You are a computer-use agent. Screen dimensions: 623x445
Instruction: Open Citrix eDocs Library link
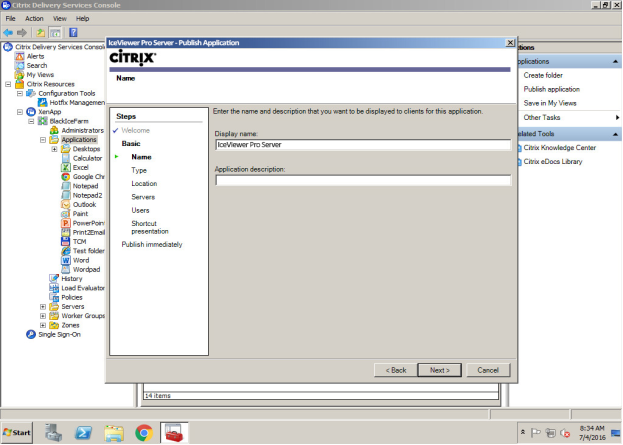553,162
